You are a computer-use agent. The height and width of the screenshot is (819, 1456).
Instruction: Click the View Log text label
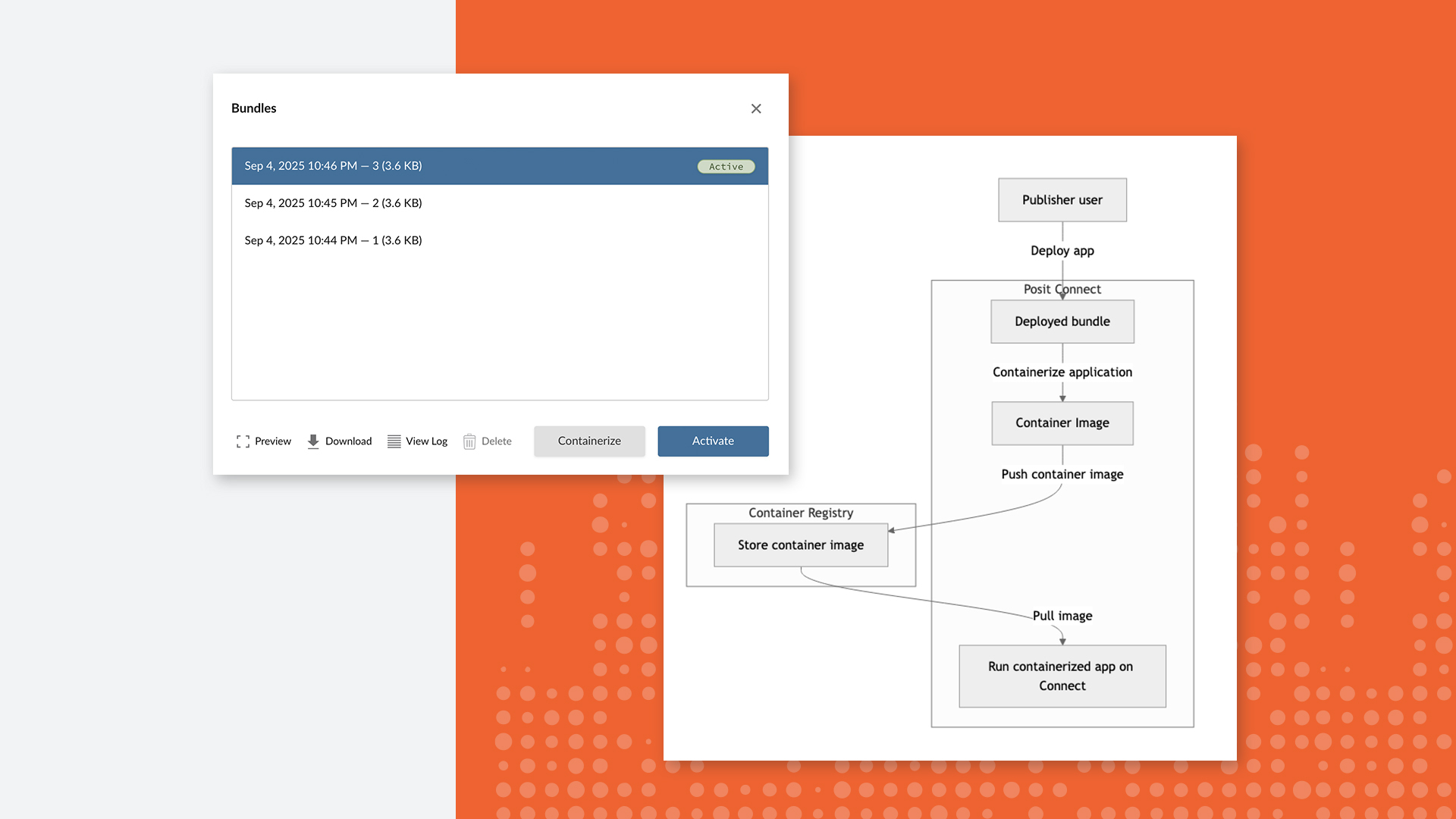click(426, 441)
